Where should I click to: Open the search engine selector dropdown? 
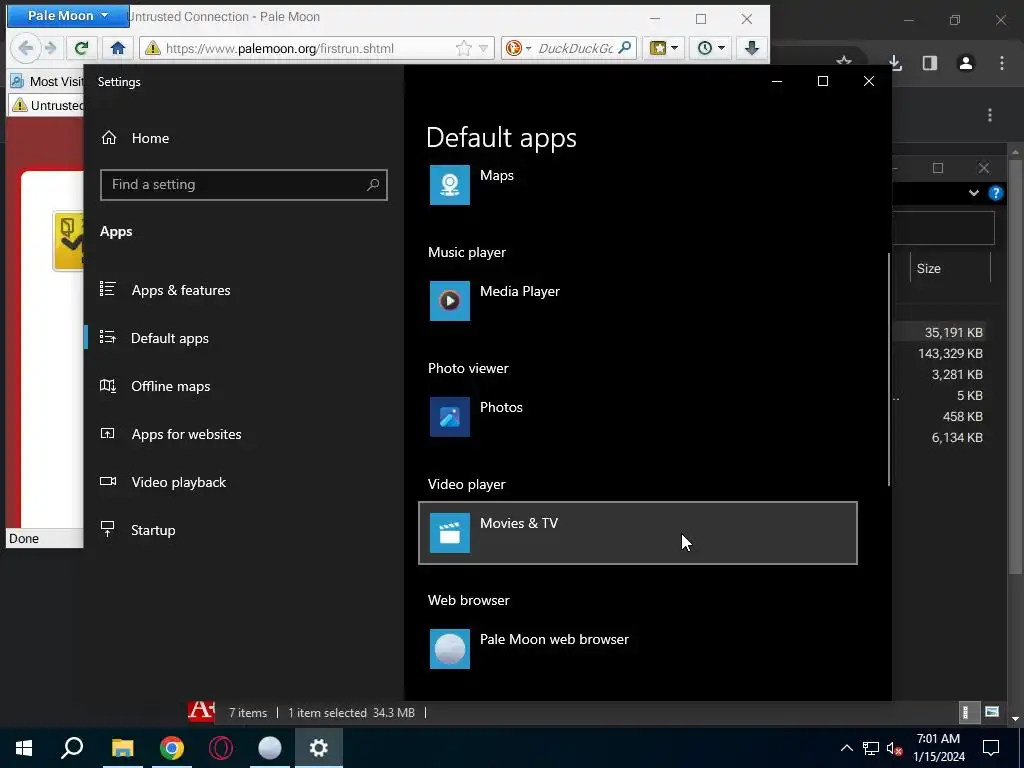click(x=519, y=48)
